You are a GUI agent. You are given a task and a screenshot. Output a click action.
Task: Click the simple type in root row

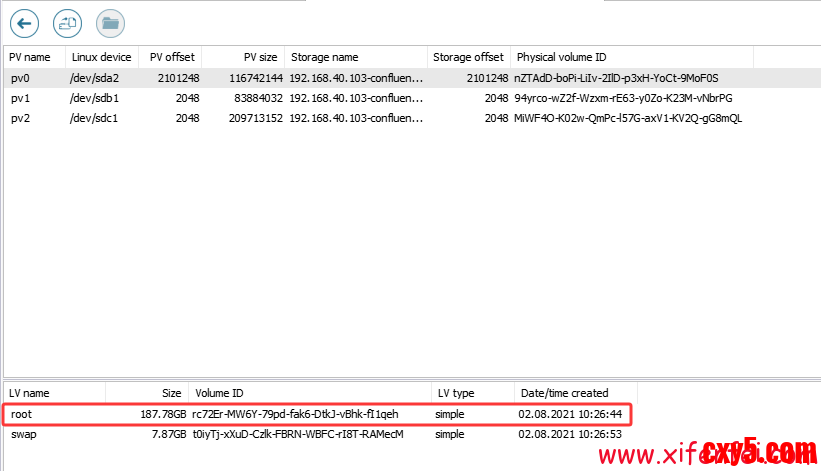[450, 414]
